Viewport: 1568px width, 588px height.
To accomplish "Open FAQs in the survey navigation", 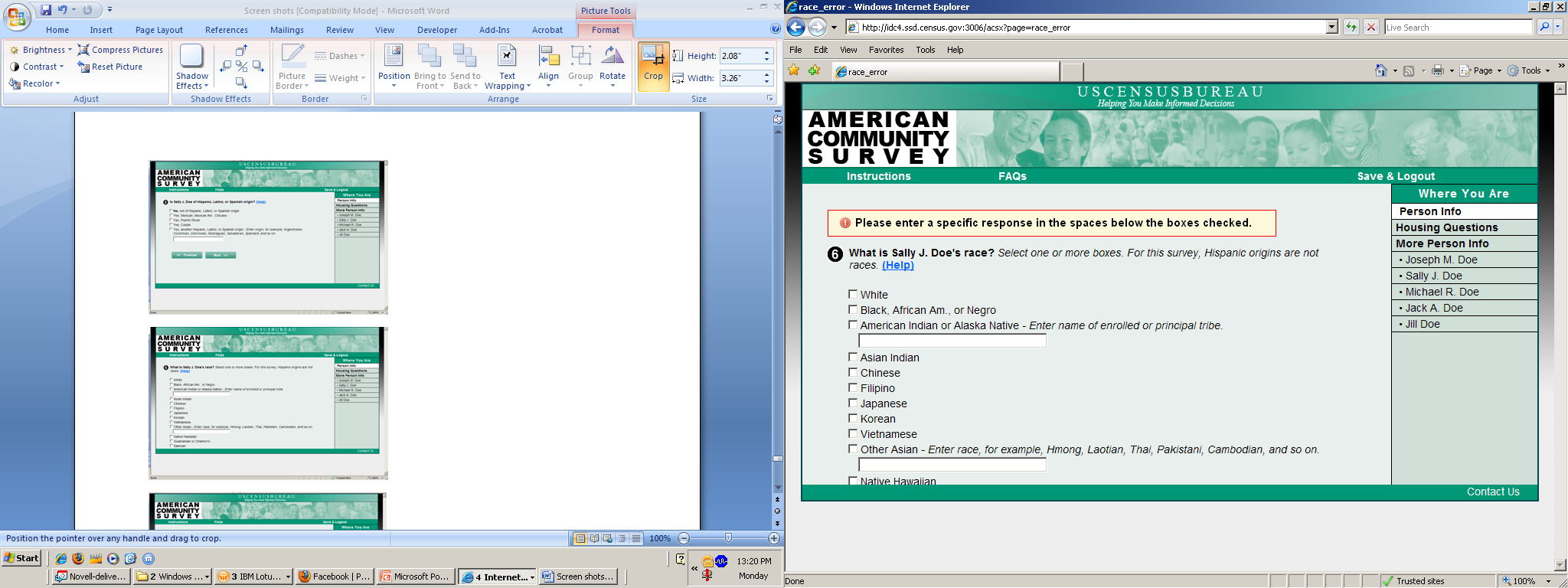I will tap(1012, 176).
